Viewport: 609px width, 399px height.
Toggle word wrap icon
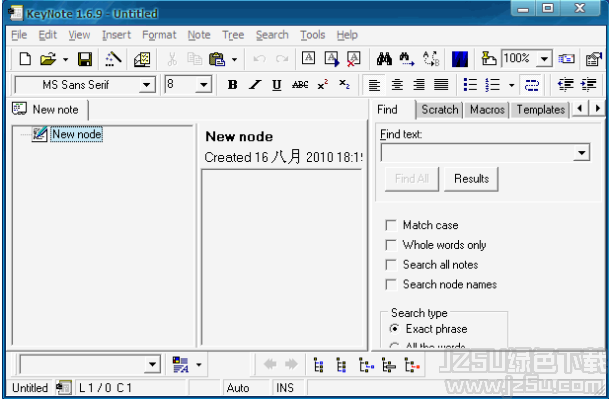pos(532,84)
